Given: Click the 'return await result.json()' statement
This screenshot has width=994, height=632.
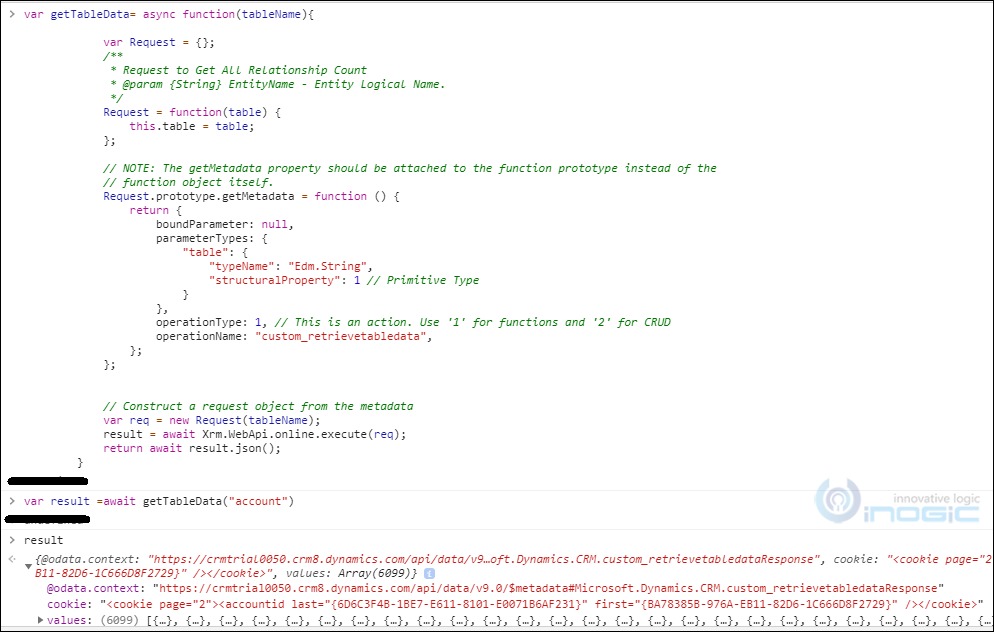Looking at the screenshot, I should 192,448.
